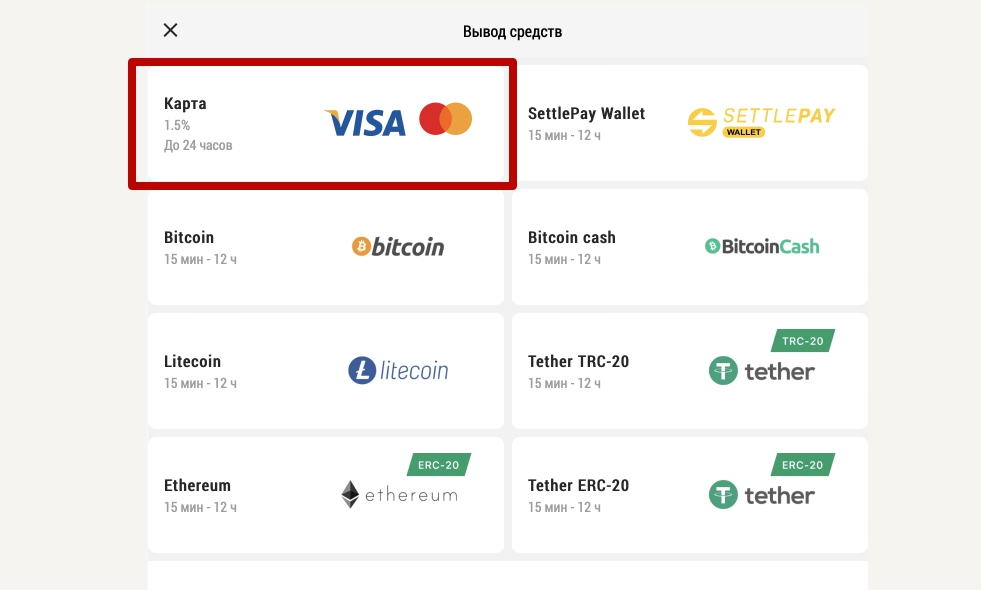Select the Tether TRC-20 method title
The height and width of the screenshot is (590, 981).
[579, 362]
